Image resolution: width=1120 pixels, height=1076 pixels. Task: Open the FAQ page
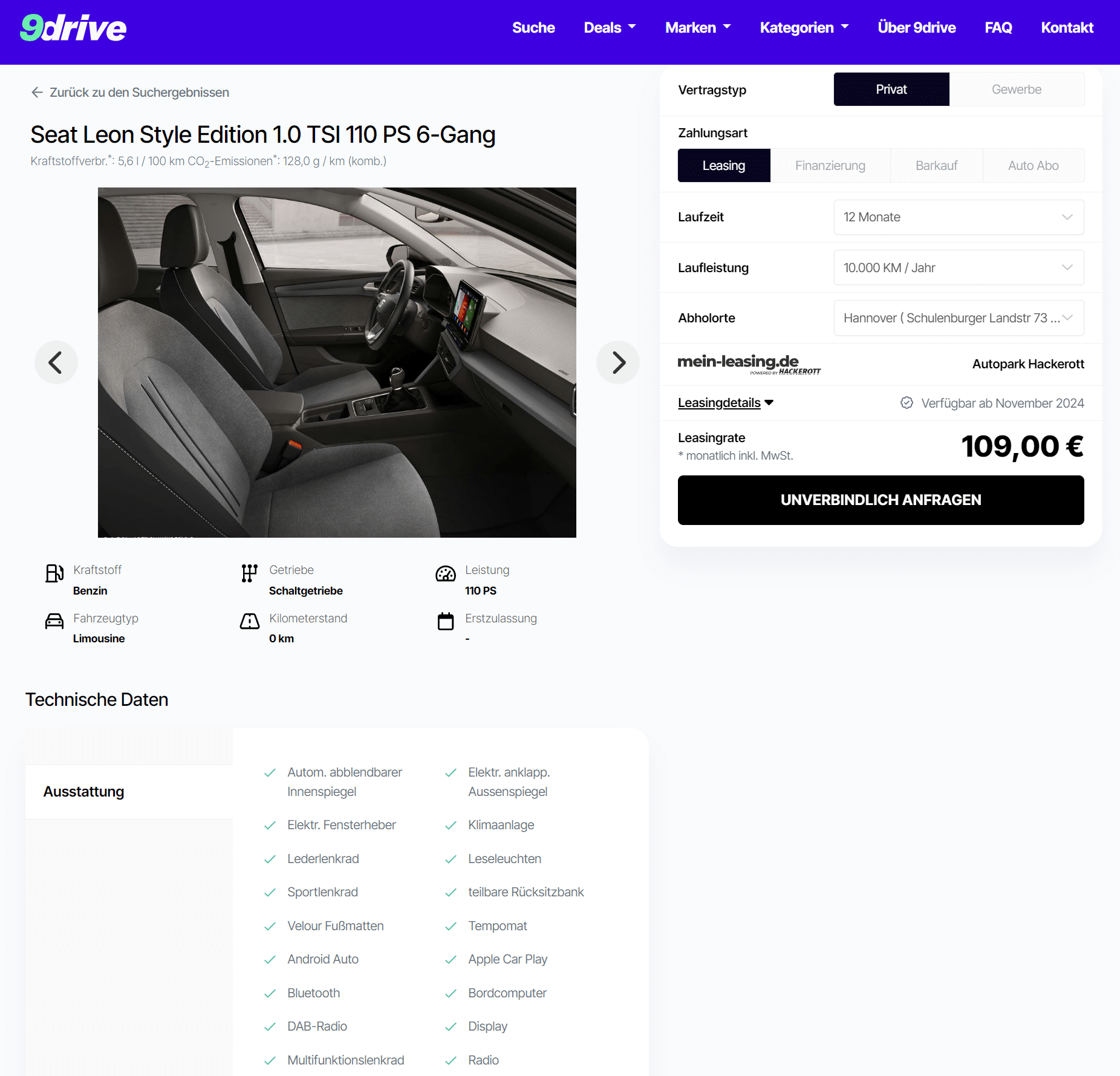[x=998, y=28]
